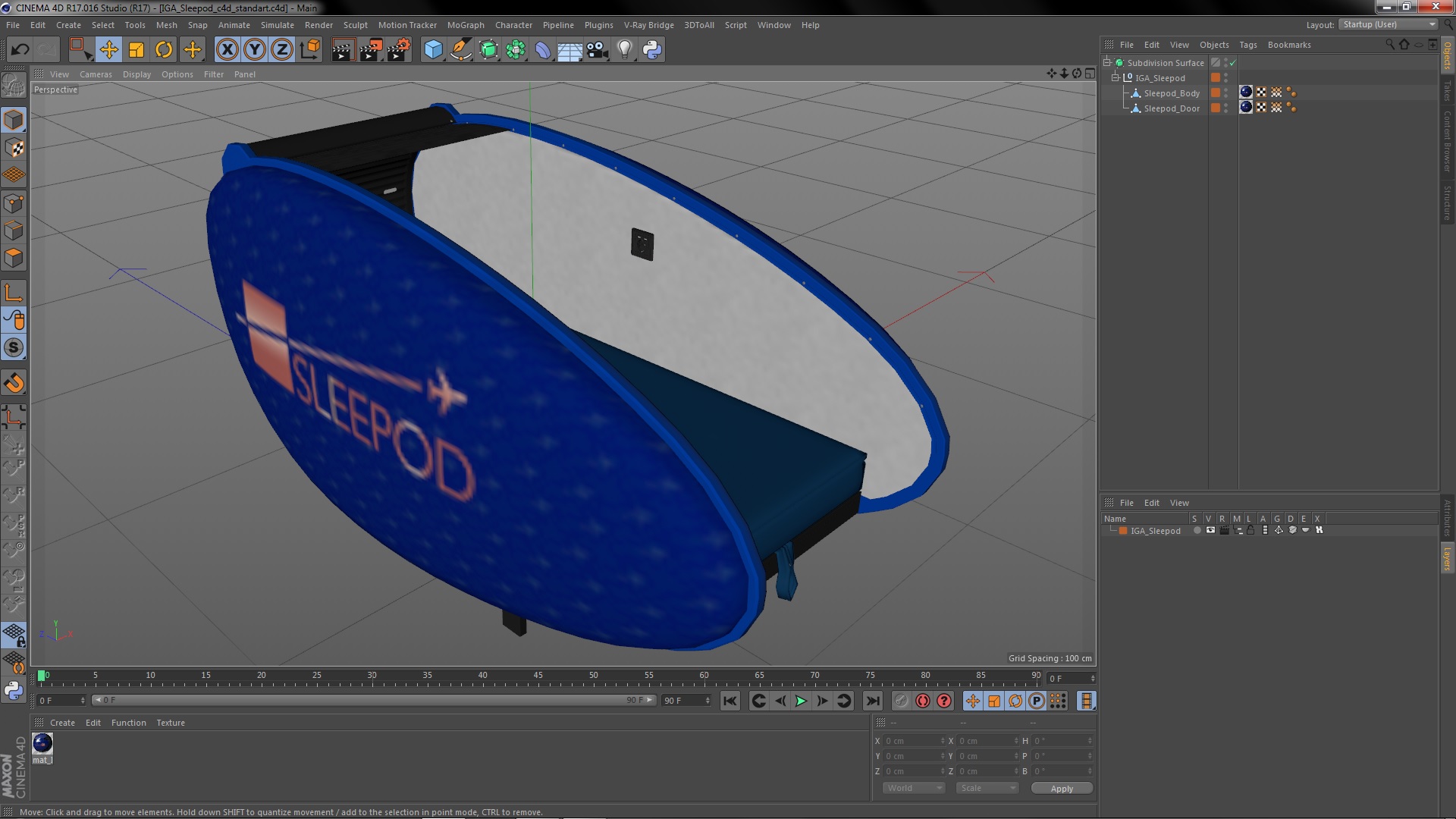Select mat_1 material thumbnail
The height and width of the screenshot is (819, 1456).
click(x=42, y=744)
